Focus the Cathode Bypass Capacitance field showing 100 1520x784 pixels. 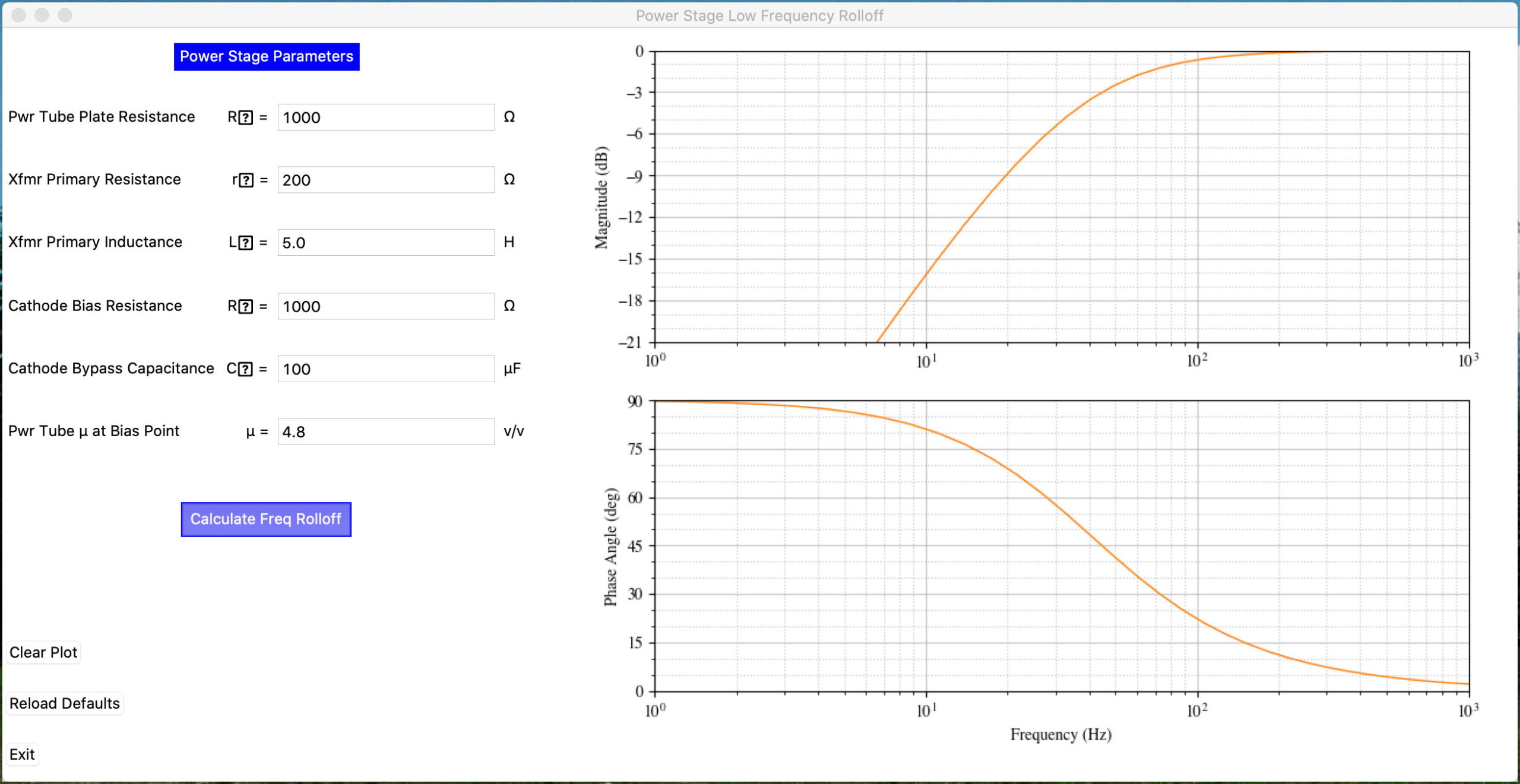[386, 369]
